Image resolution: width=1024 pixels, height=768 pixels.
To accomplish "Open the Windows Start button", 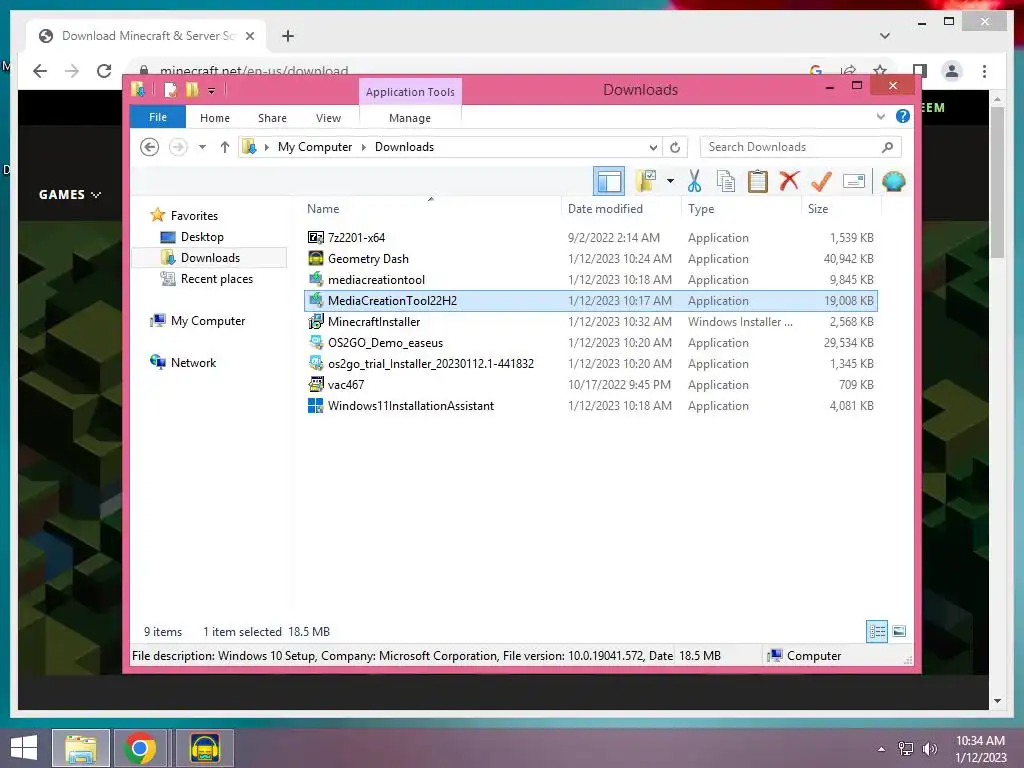I will (x=24, y=748).
